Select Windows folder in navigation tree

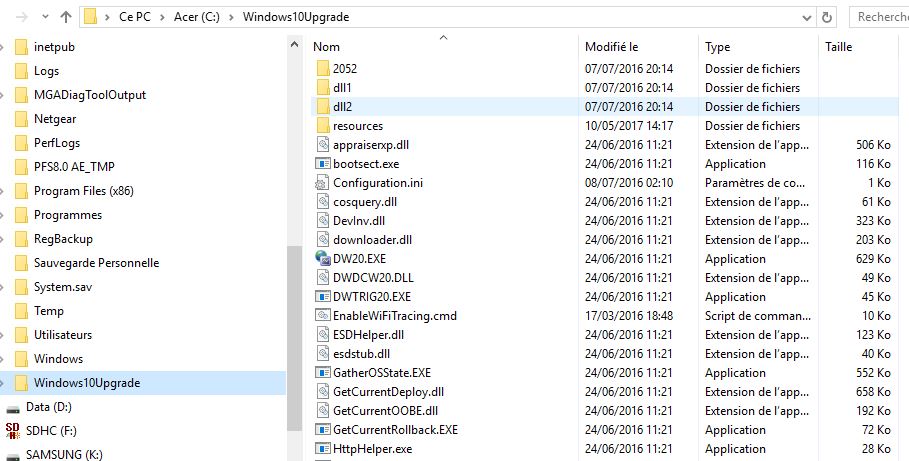pos(58,359)
